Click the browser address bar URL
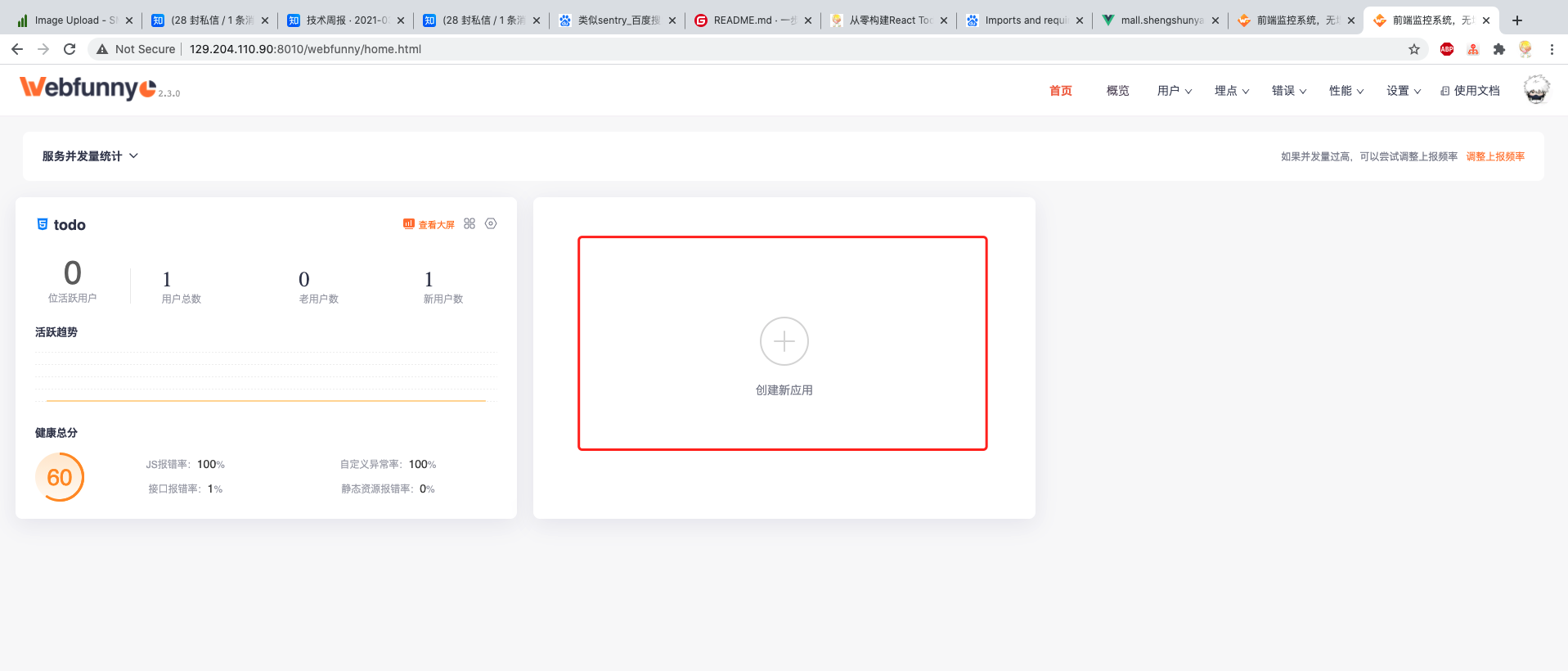1568x671 pixels. tap(305, 49)
